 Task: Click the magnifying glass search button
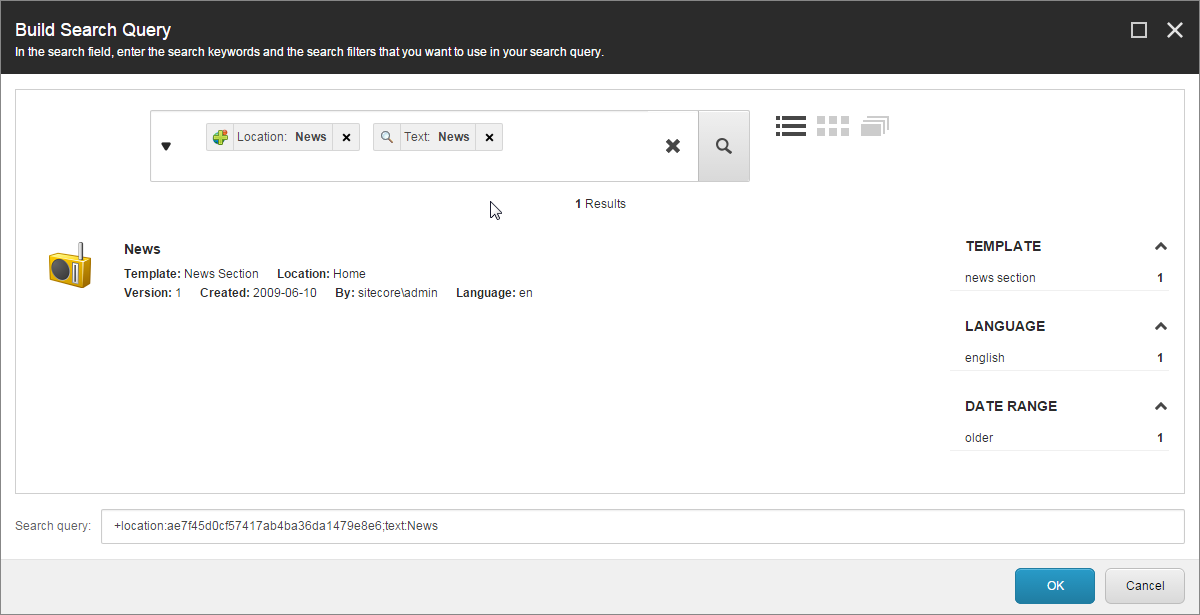(723, 146)
